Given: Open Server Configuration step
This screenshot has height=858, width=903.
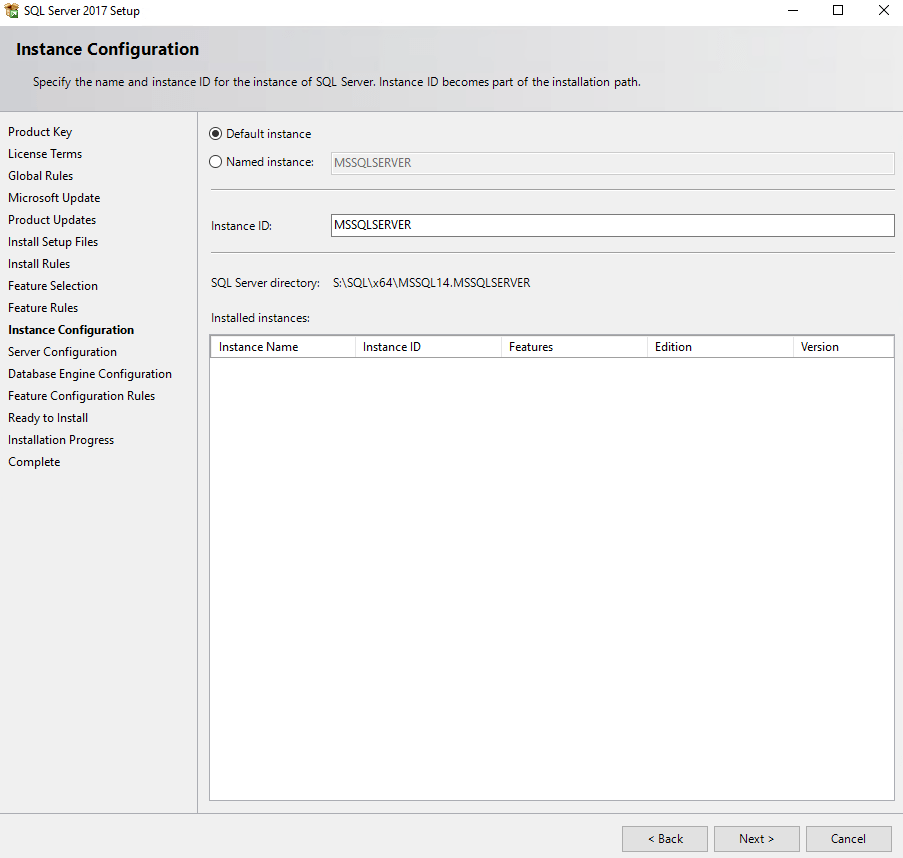Looking at the screenshot, I should click(62, 352).
